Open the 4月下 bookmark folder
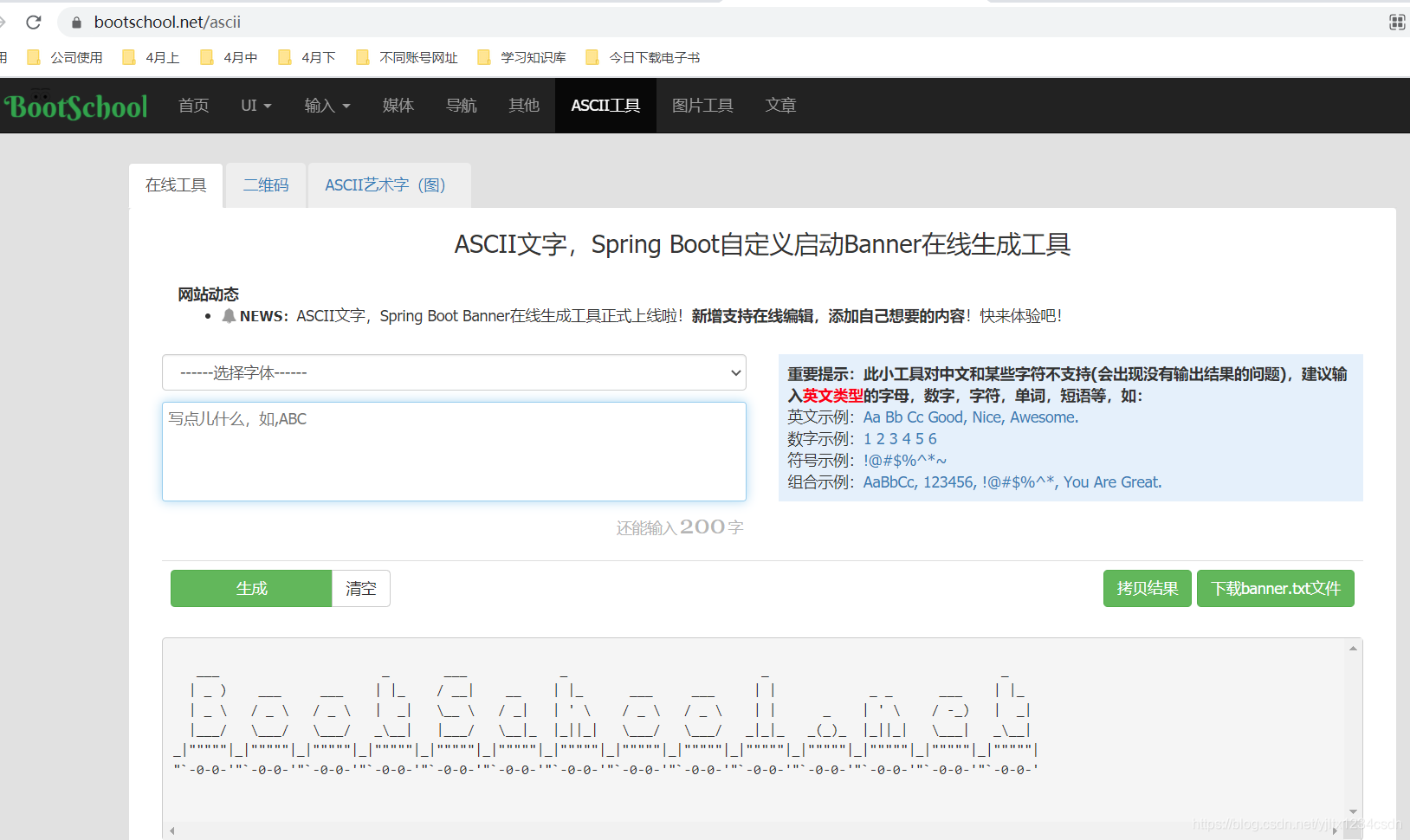 point(307,57)
